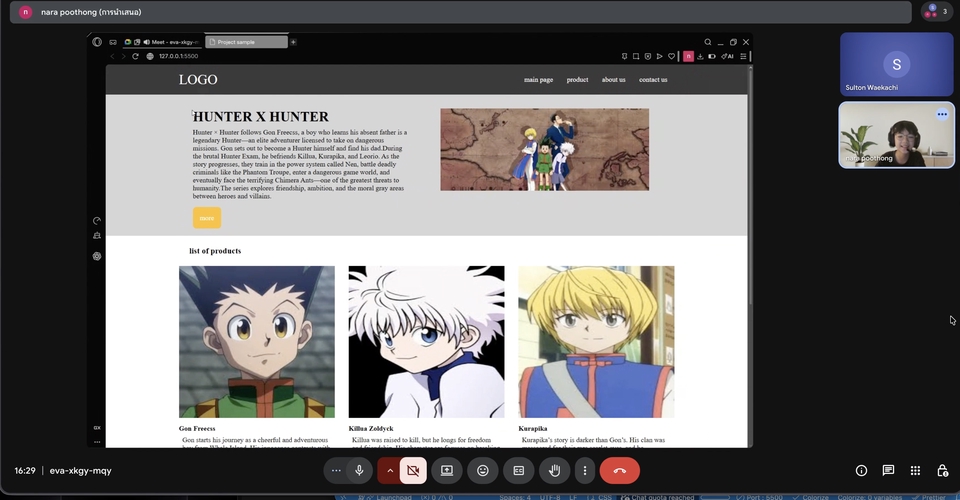Click the ad blocker shield icon
The height and width of the screenshot is (500, 960).
click(648, 56)
